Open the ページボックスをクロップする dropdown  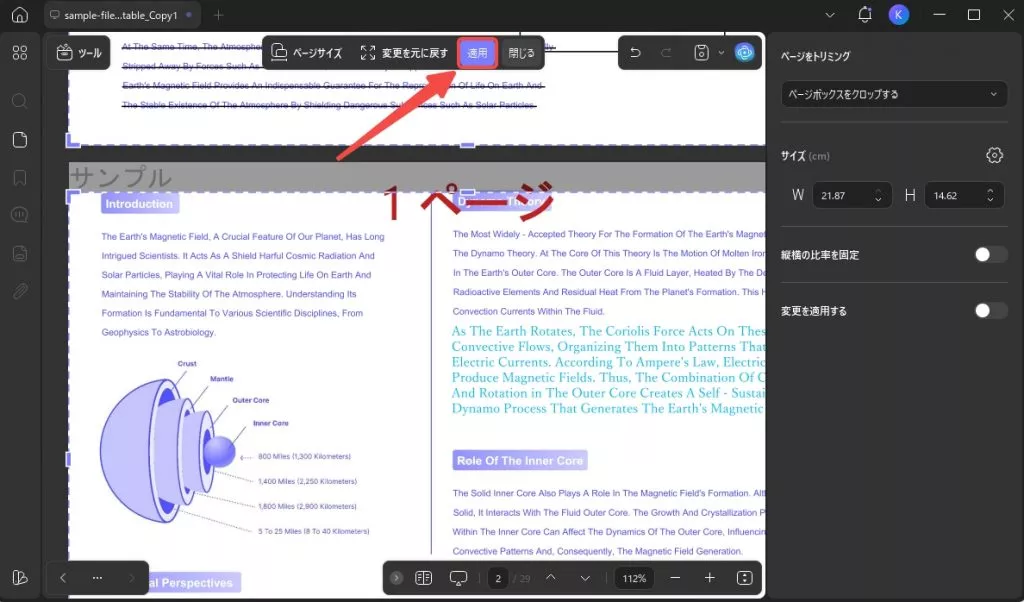click(893, 94)
